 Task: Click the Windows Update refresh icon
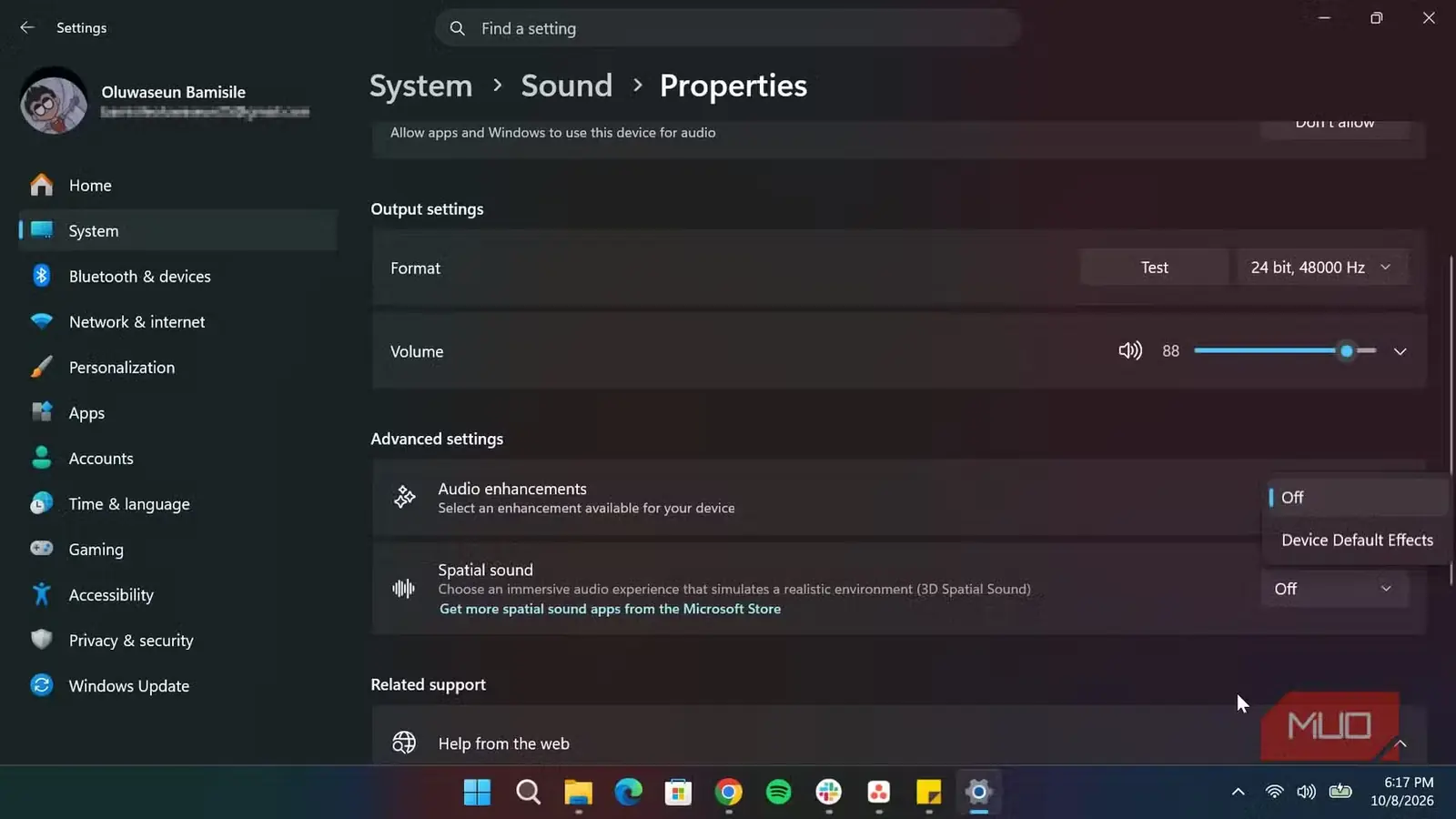click(x=41, y=685)
